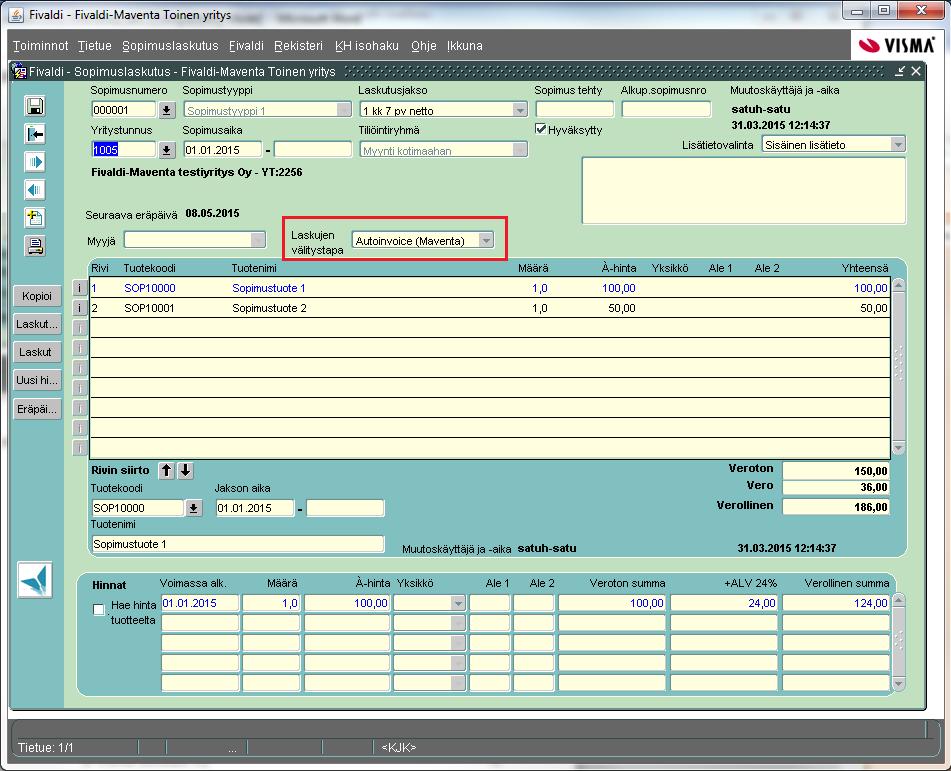The width and height of the screenshot is (951, 771).
Task: Click the exit icon with arrow pointing to bar
Action: 35,134
